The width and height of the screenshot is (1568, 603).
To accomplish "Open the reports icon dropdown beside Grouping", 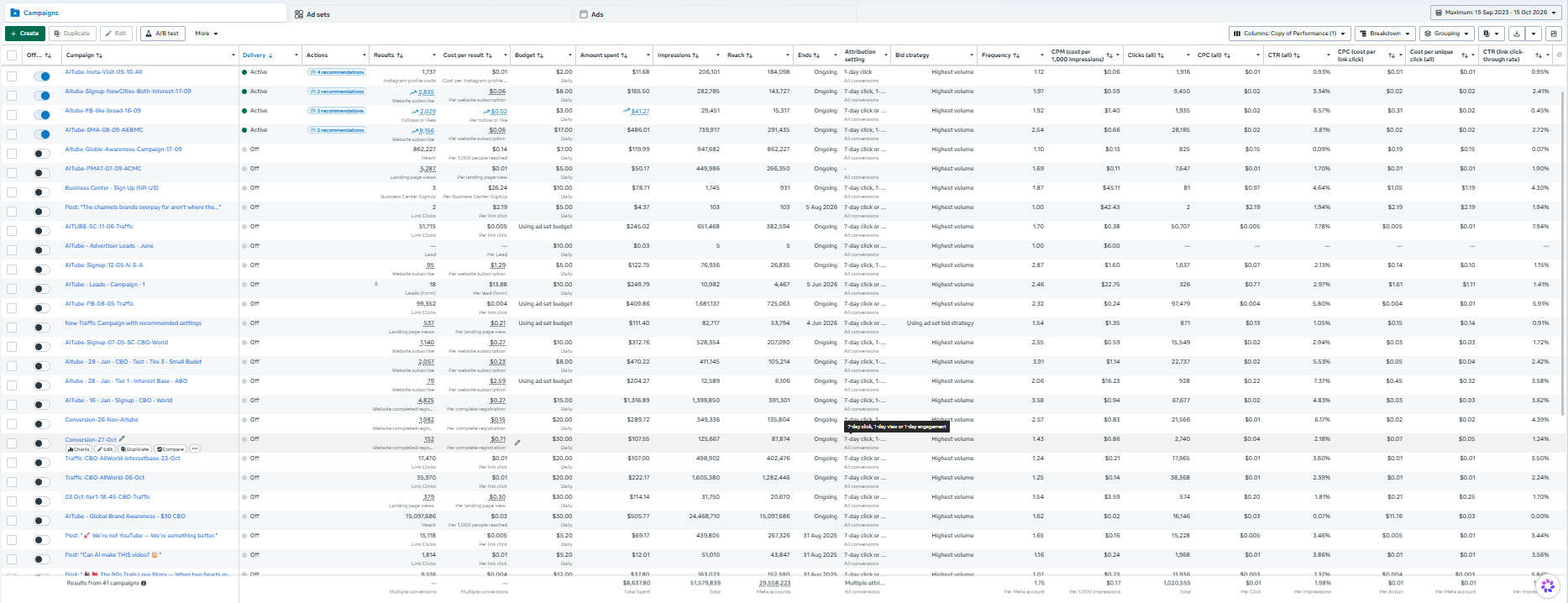I will (x=1491, y=34).
